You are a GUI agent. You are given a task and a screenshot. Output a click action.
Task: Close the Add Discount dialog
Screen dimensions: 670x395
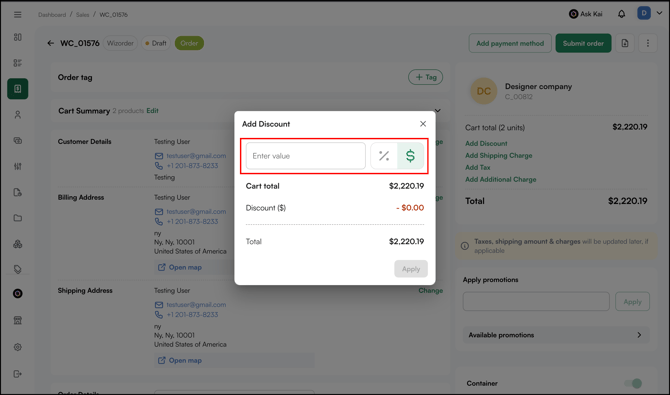click(x=423, y=124)
